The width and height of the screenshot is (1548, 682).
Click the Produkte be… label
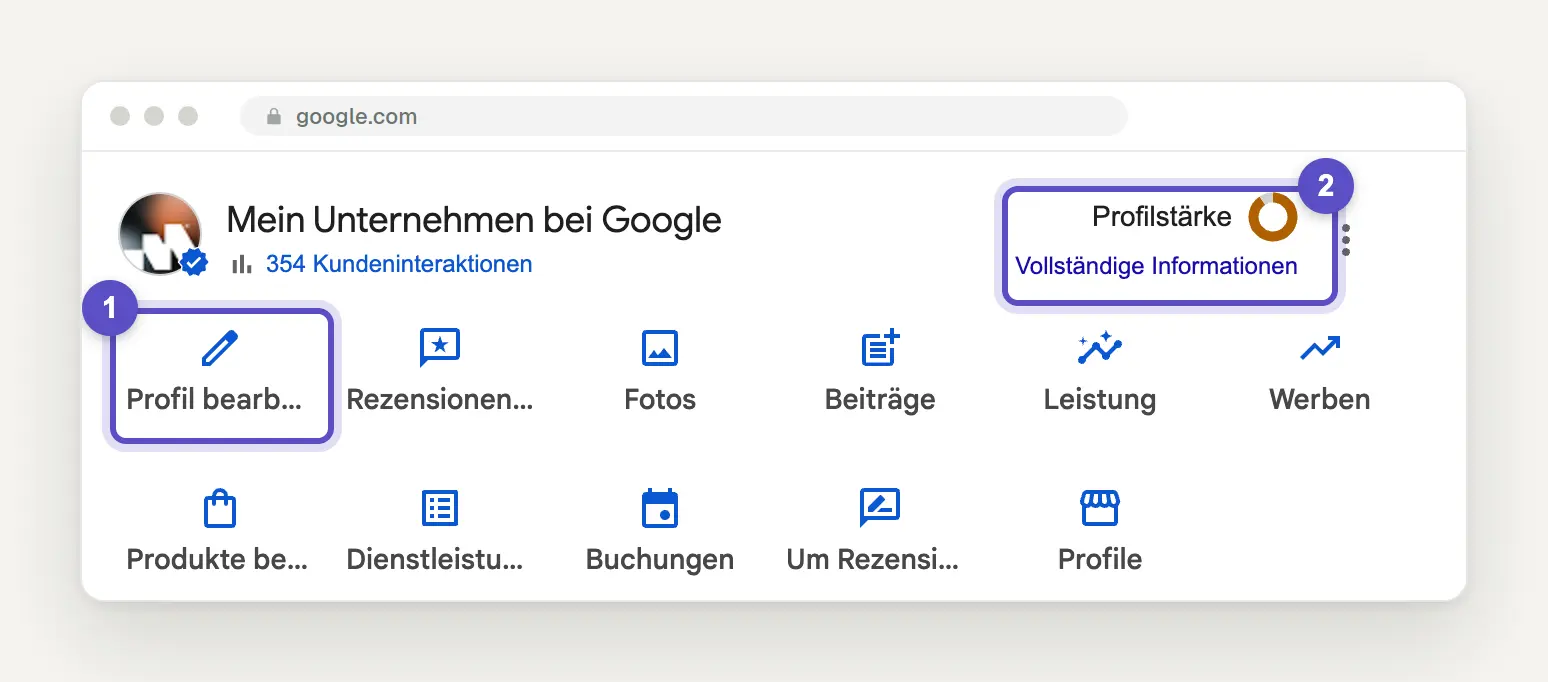tap(217, 559)
